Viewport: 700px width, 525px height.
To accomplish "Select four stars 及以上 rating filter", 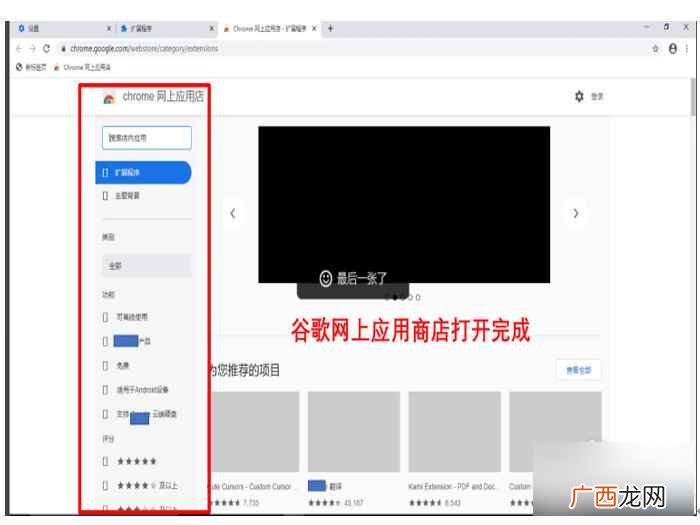I will [105, 485].
